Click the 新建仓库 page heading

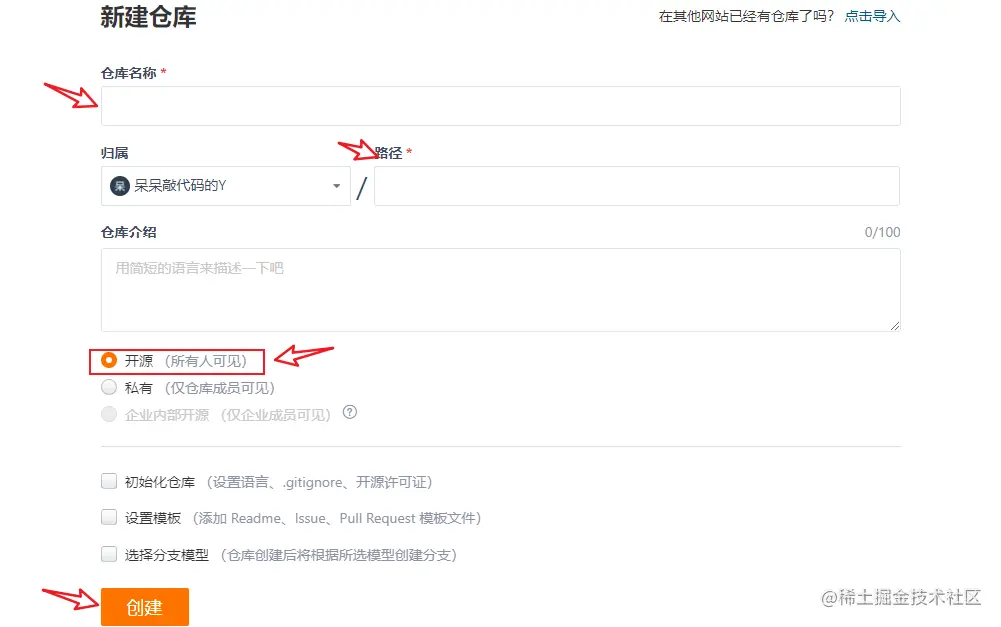[x=148, y=17]
